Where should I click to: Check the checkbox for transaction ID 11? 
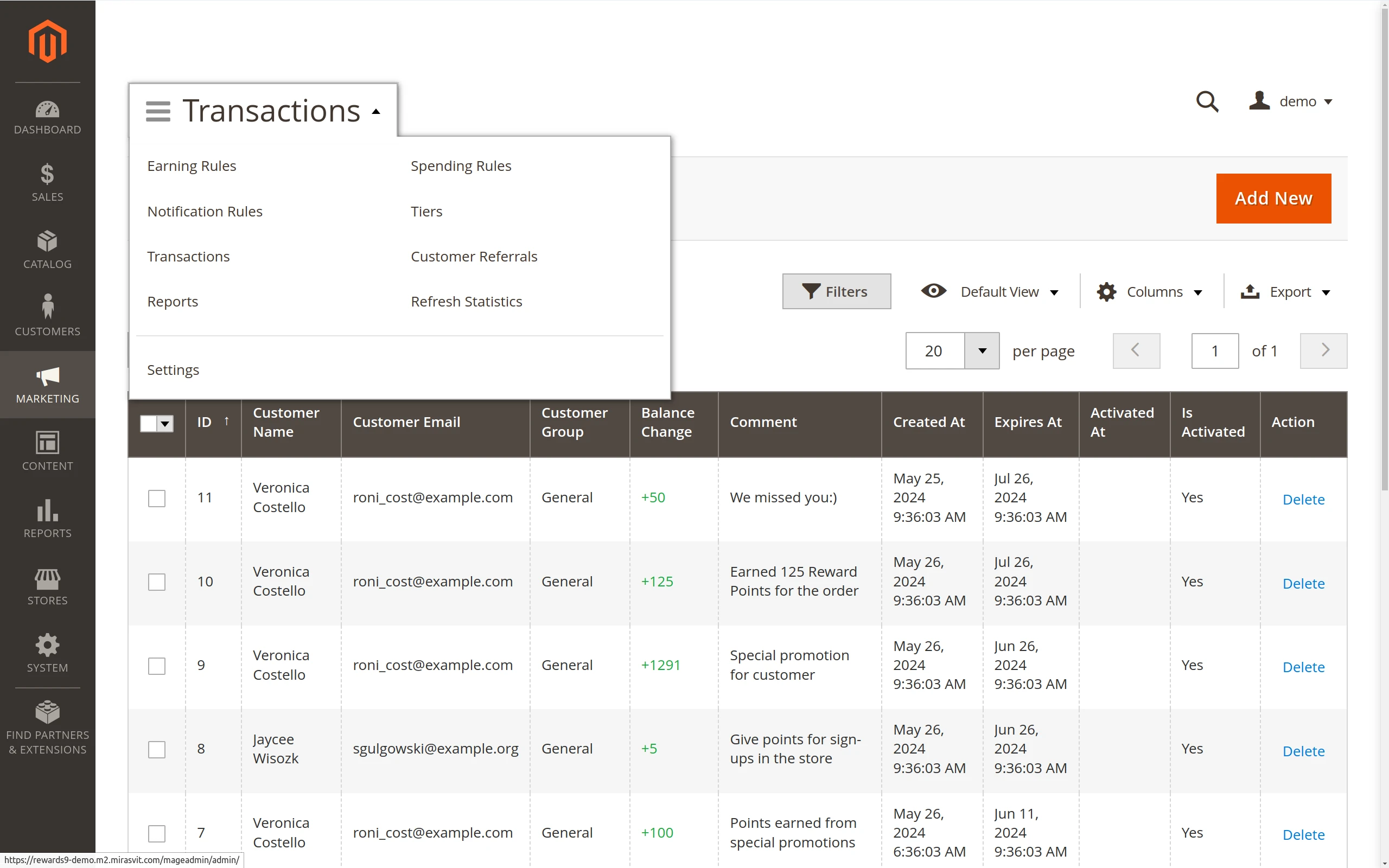pyautogui.click(x=156, y=499)
